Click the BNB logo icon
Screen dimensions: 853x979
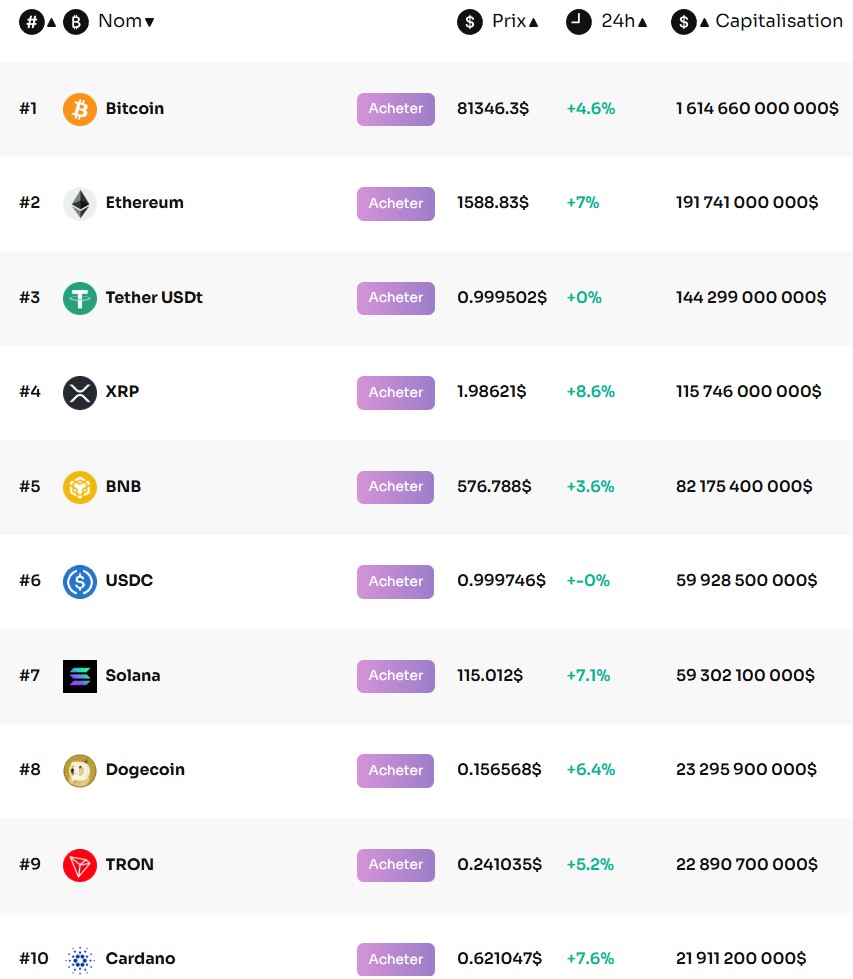pos(79,487)
